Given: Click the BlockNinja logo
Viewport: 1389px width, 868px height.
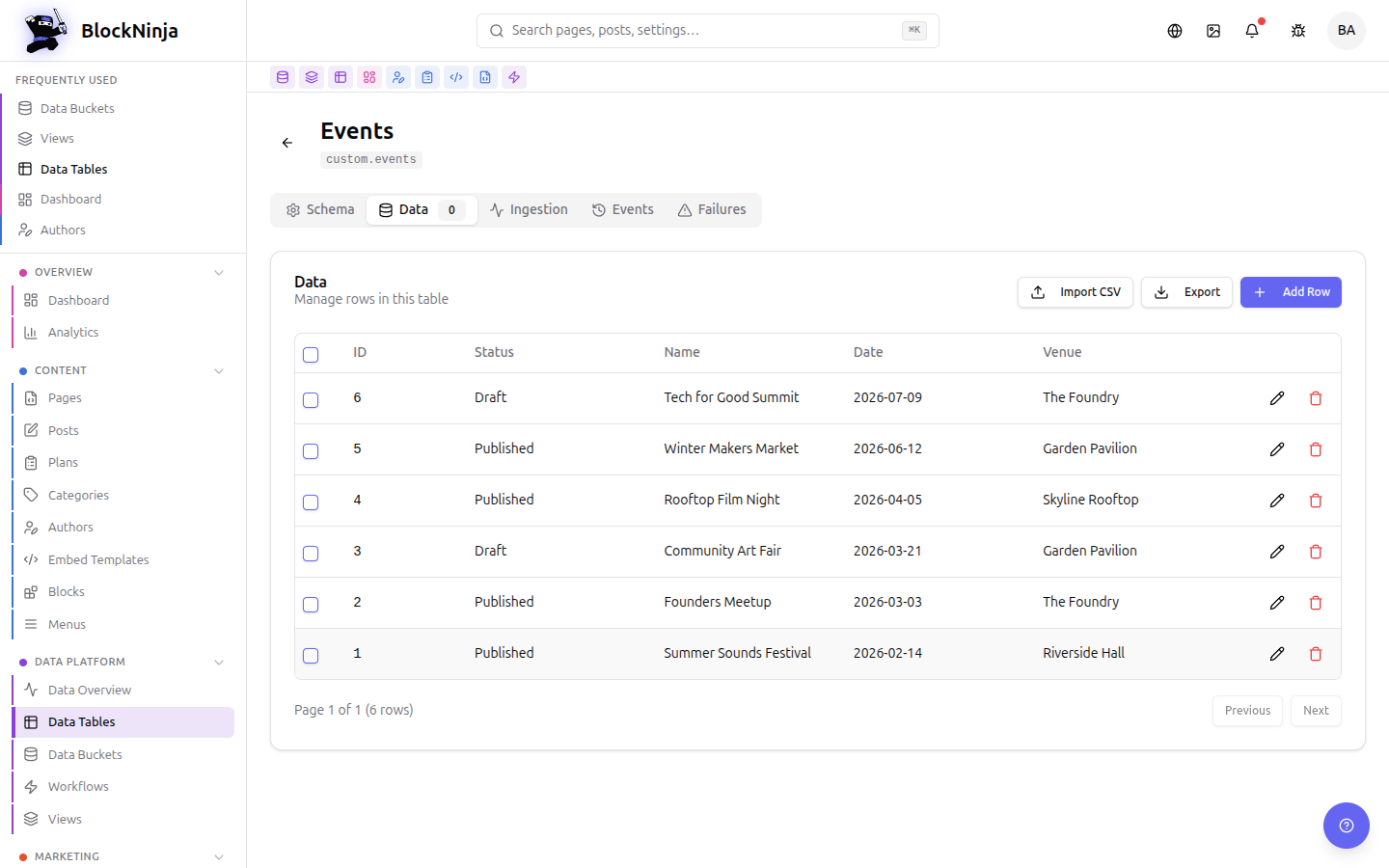Looking at the screenshot, I should pos(99,31).
